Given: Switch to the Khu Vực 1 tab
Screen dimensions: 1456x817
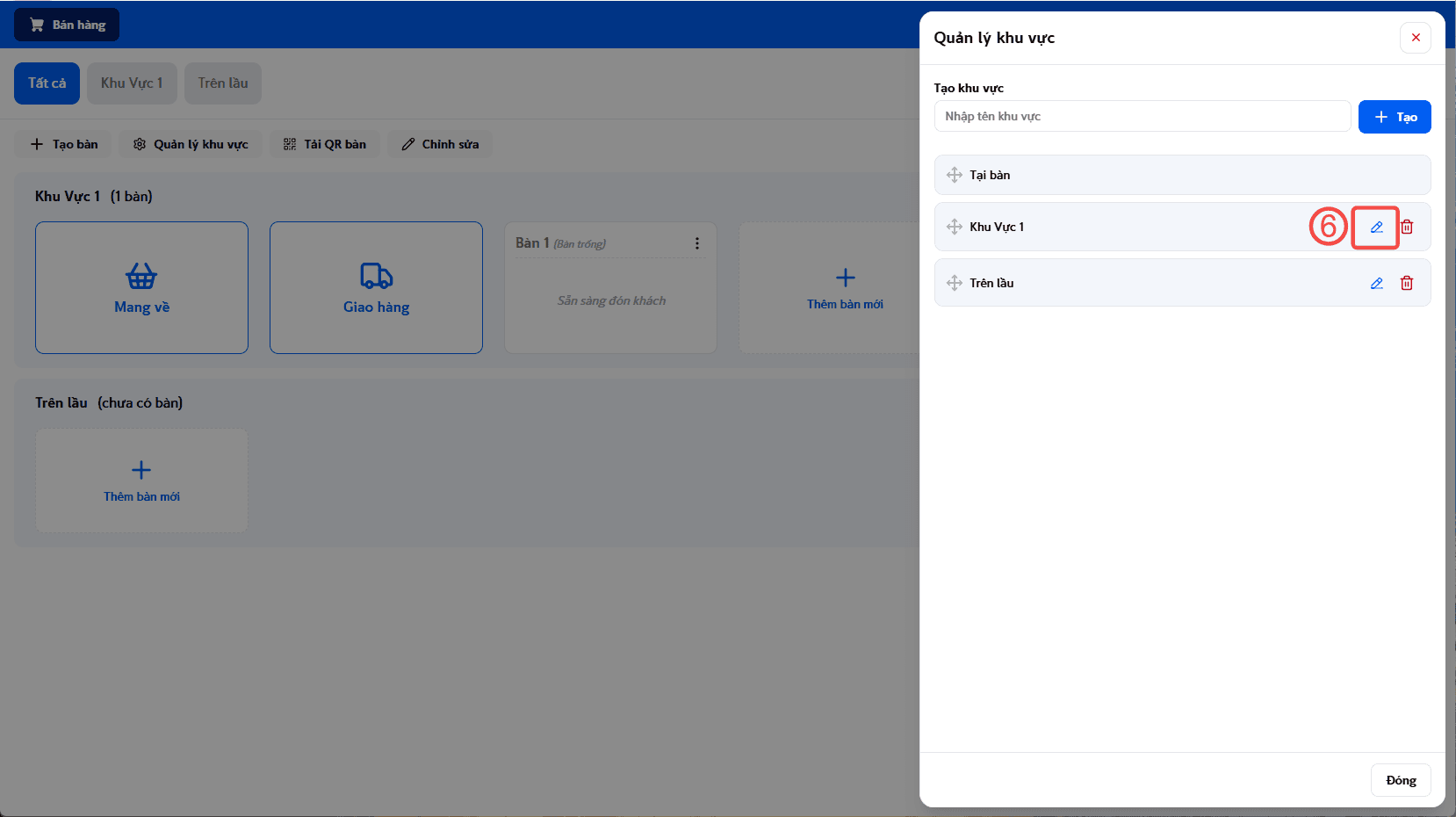Looking at the screenshot, I should [132, 83].
